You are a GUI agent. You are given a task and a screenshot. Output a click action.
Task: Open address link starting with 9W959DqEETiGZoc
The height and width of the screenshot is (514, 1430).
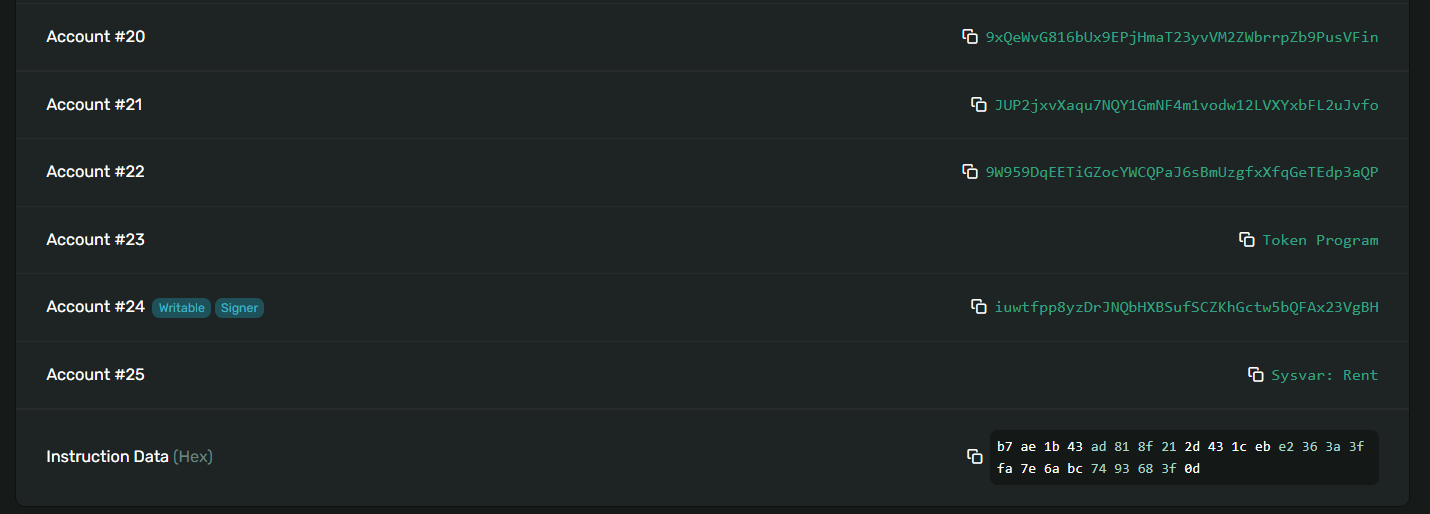(x=1181, y=172)
